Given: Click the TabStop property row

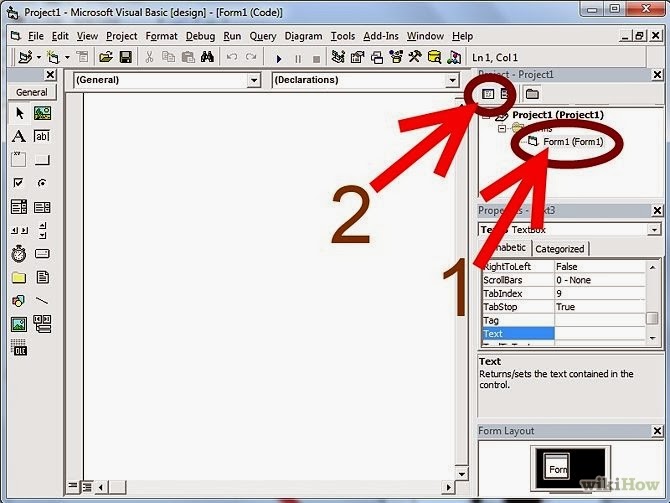Looking at the screenshot, I should 564,307.
